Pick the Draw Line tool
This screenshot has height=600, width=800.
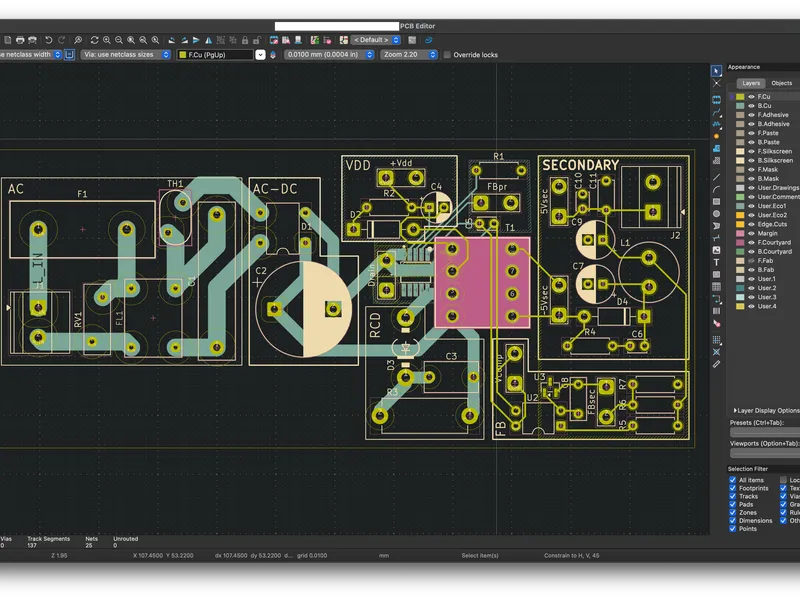click(716, 177)
